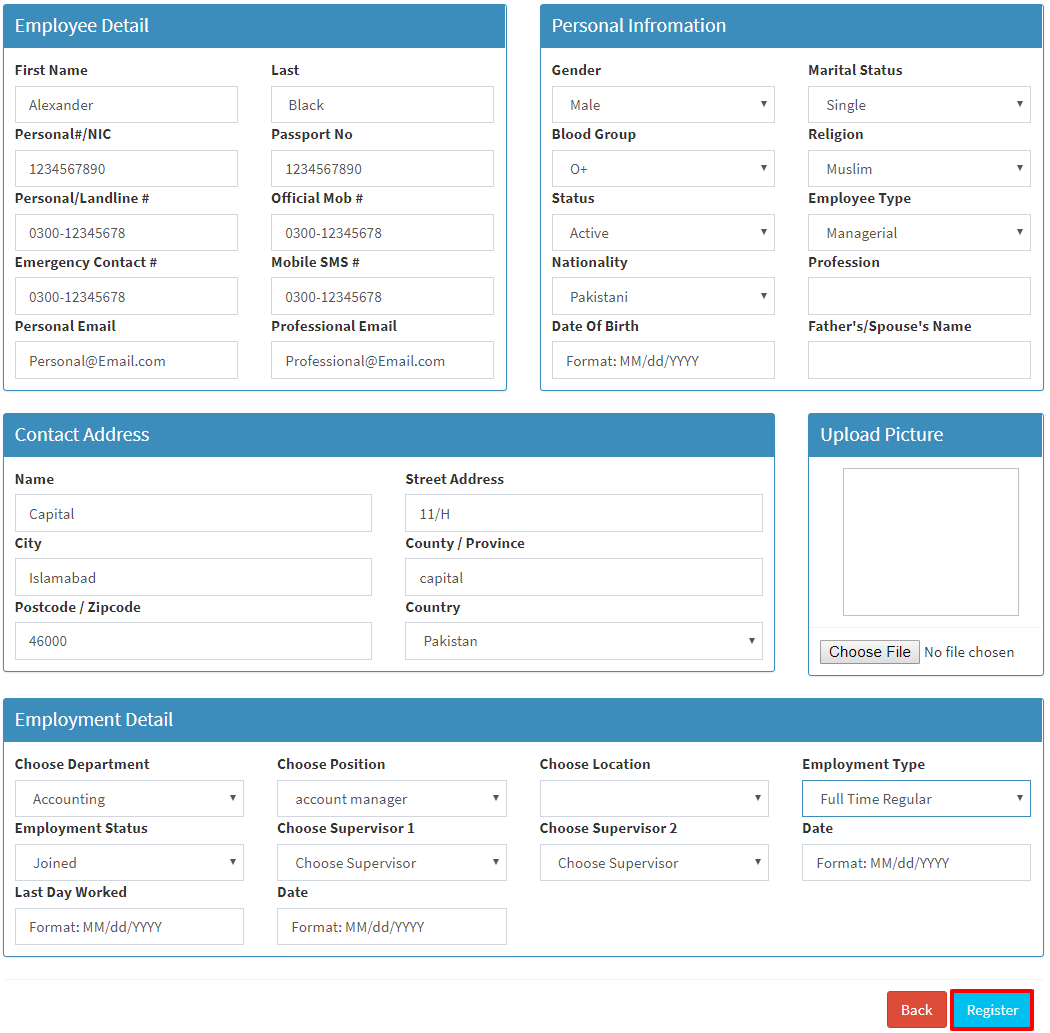The height and width of the screenshot is (1033, 1050).
Task: Expand the Choose Position dropdown
Action: click(392, 799)
